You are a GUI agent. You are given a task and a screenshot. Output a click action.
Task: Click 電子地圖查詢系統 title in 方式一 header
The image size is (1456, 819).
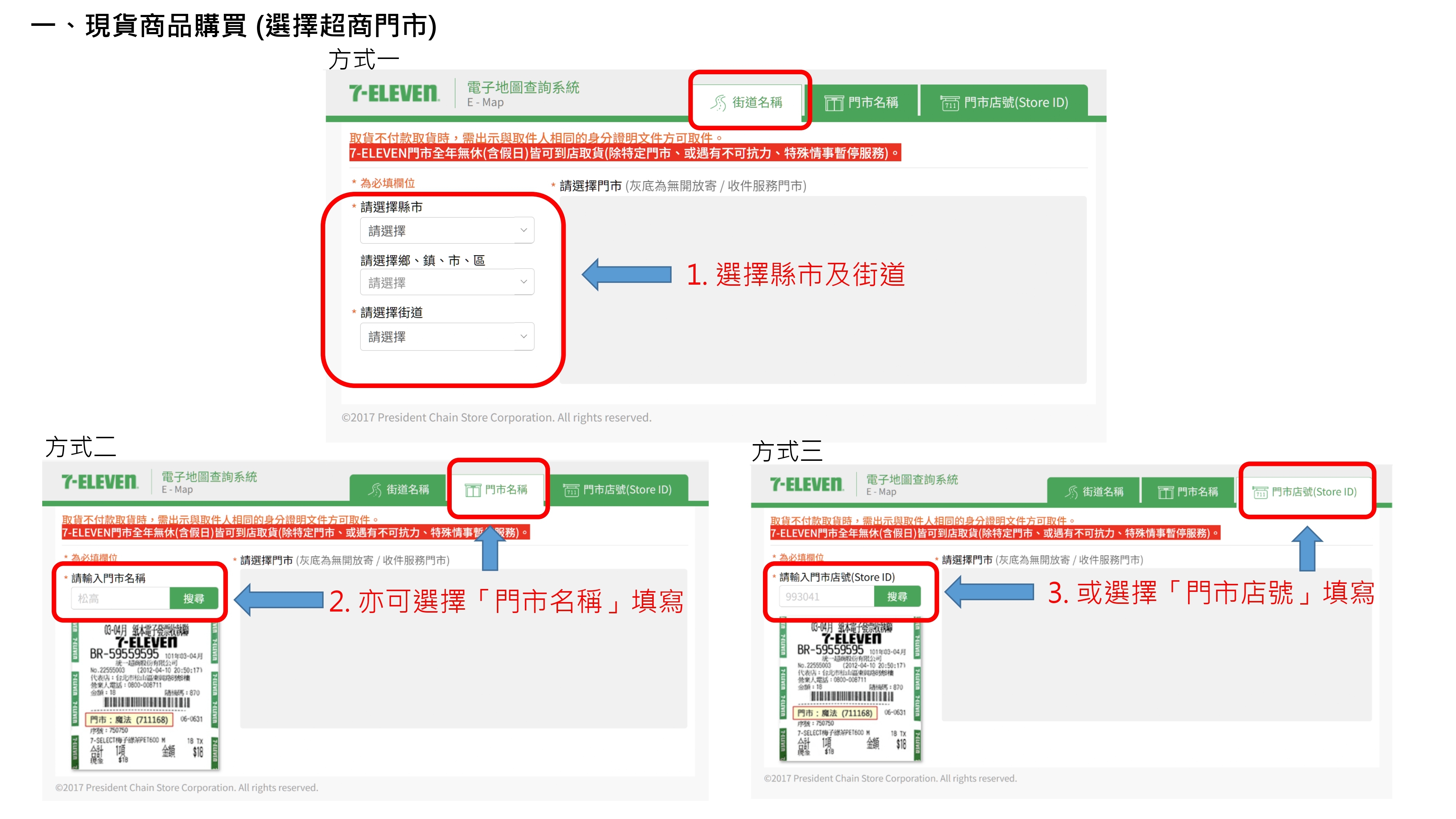tap(523, 88)
